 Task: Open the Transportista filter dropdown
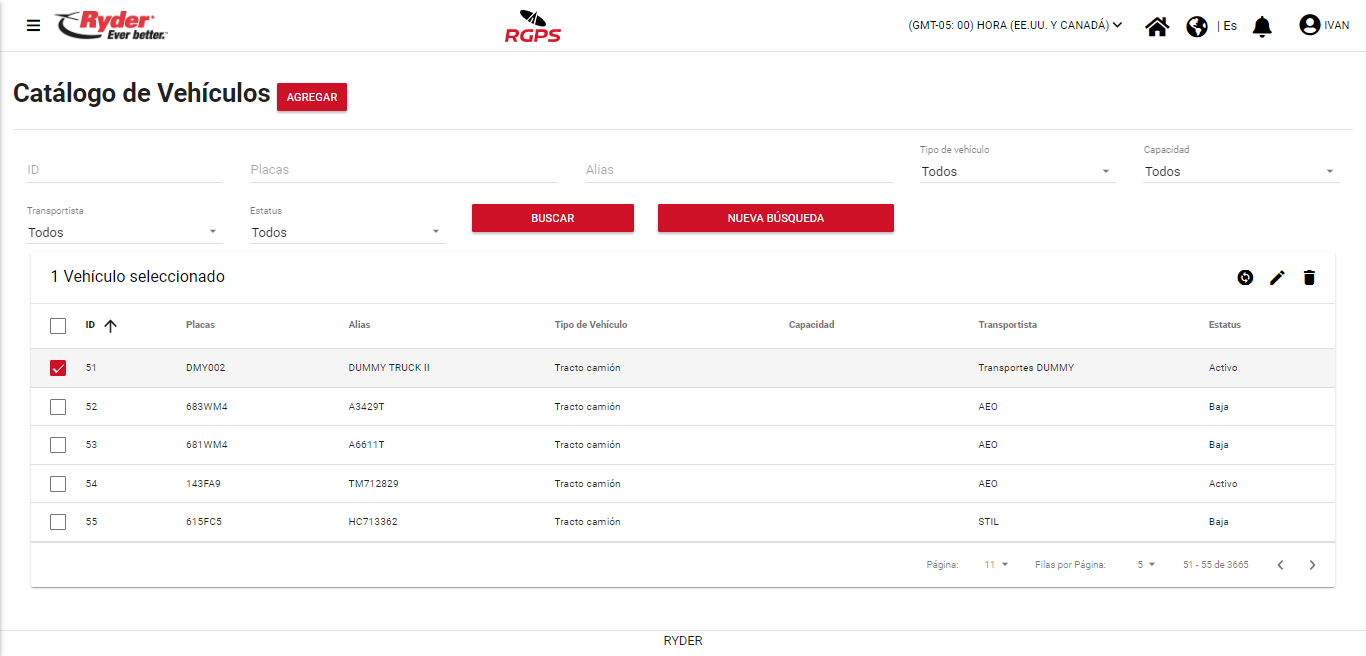123,233
